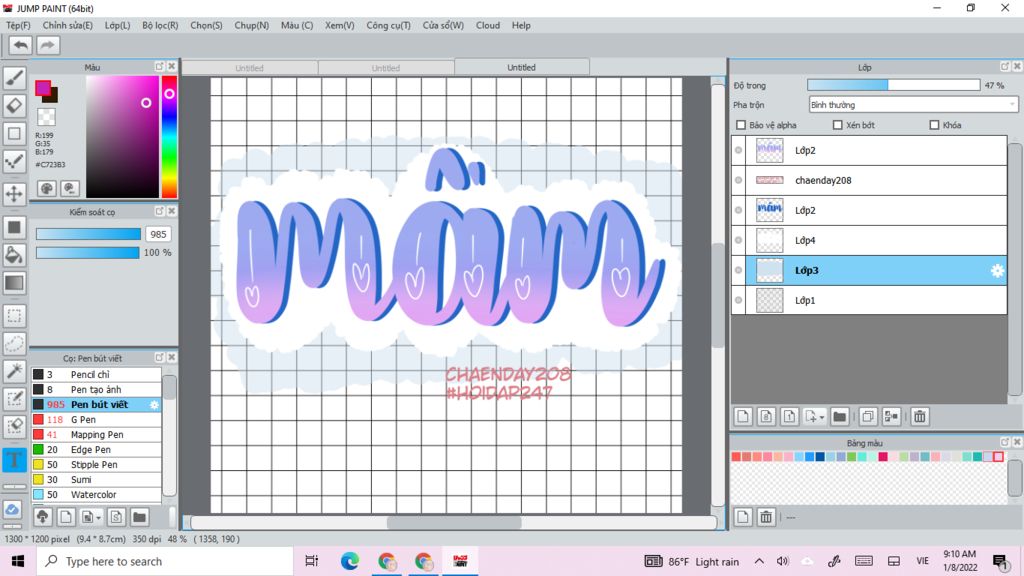
Task: Duplicate the selected layer
Action: 868,416
